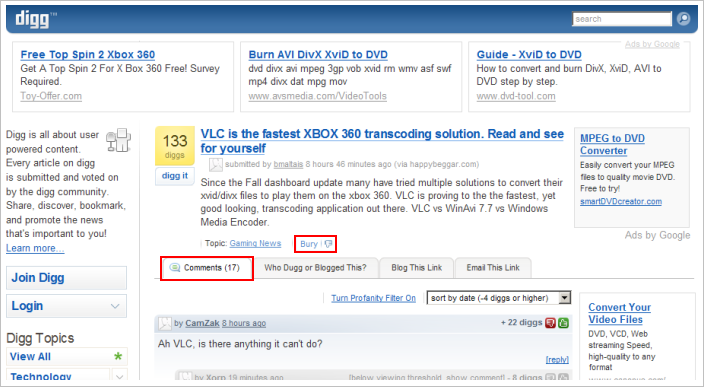Click the Toy-Offer.com ad URL
This screenshot has width=704, height=387.
[51, 96]
